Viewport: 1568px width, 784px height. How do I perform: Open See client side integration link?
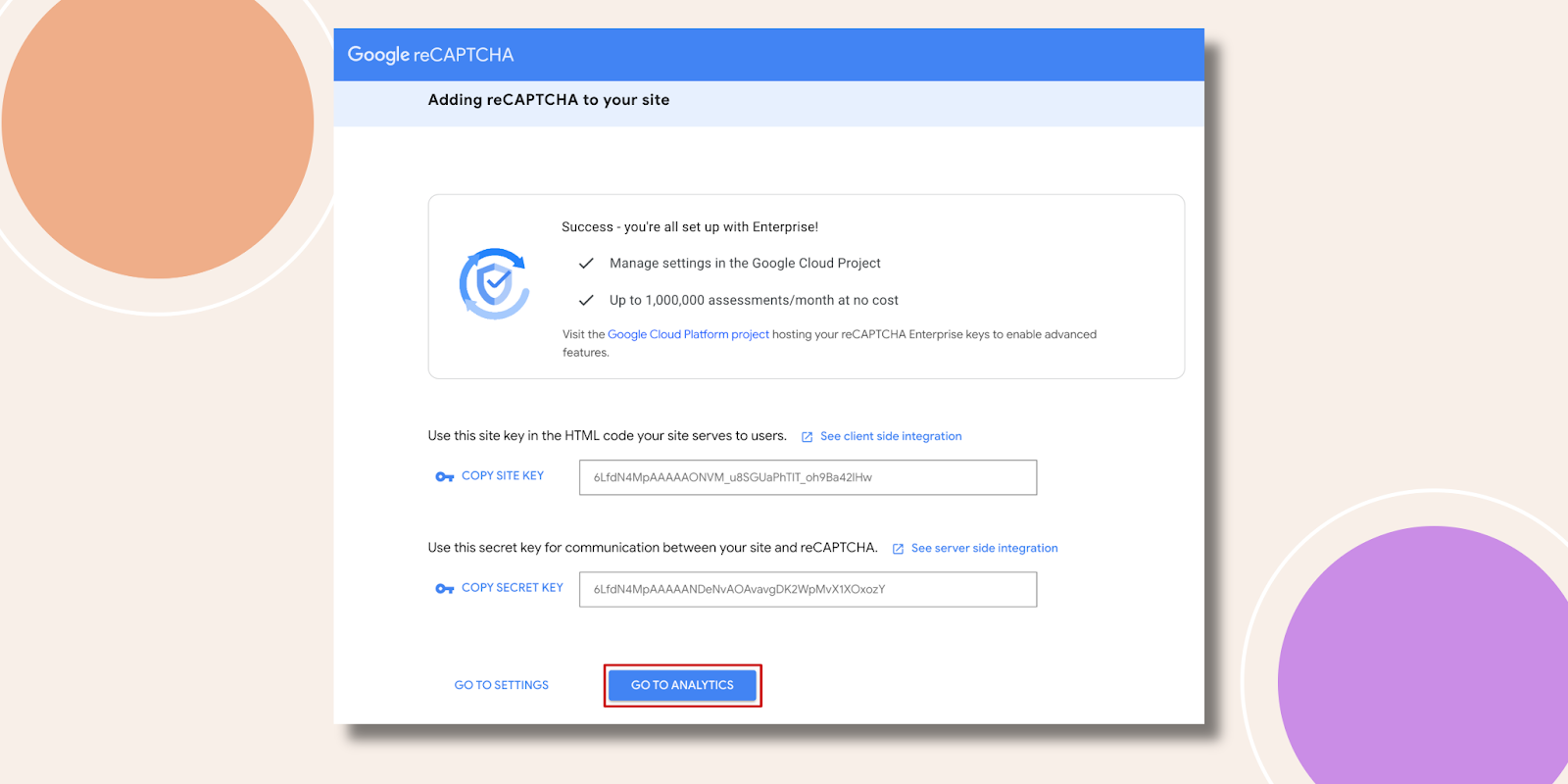(x=890, y=437)
